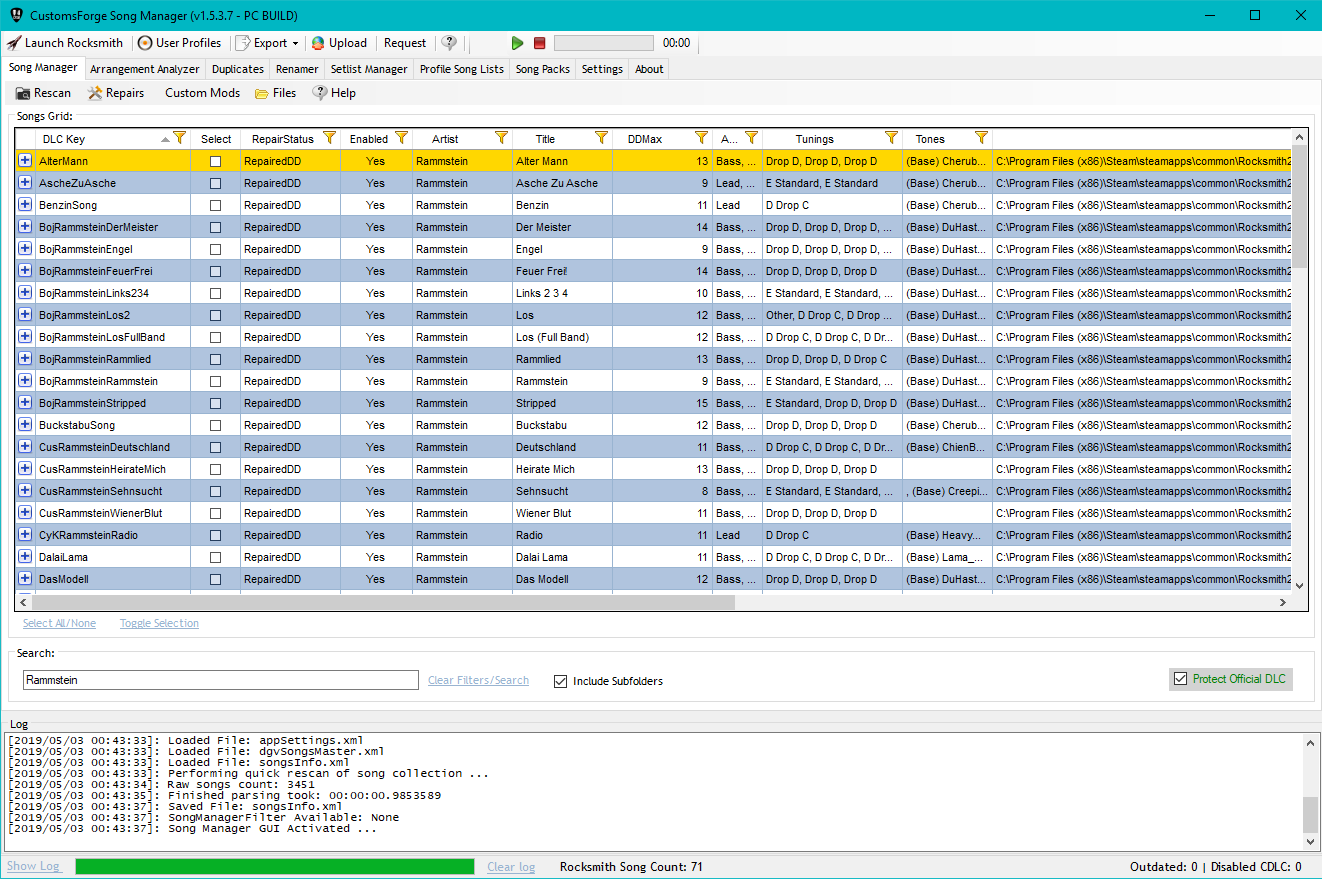Disable Protect Official DLC
Screen dimensions: 1322x879
1181,678
